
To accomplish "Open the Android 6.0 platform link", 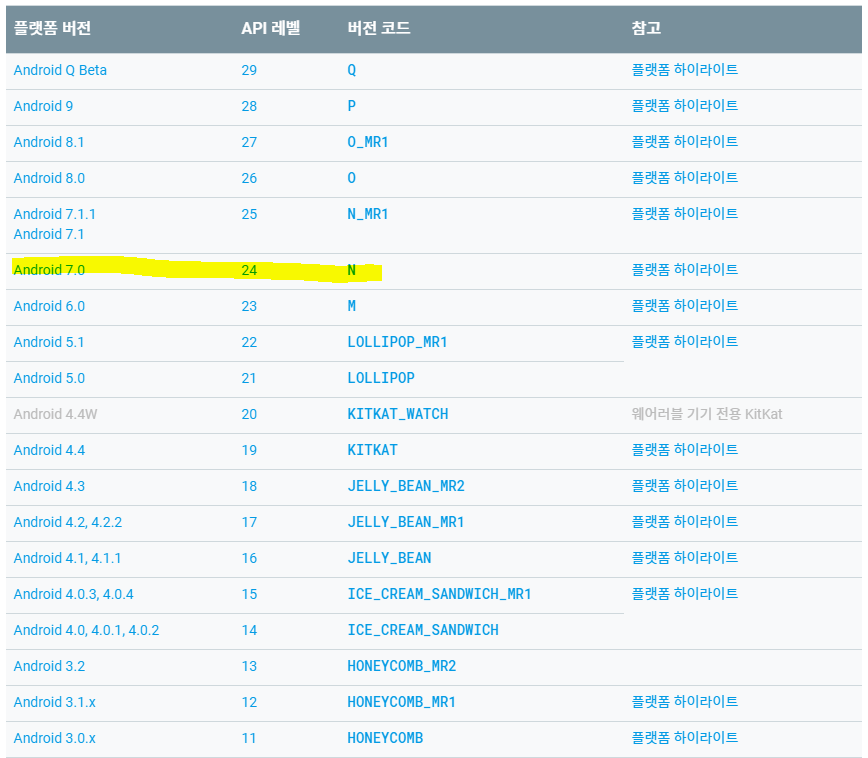I will click(49, 306).
